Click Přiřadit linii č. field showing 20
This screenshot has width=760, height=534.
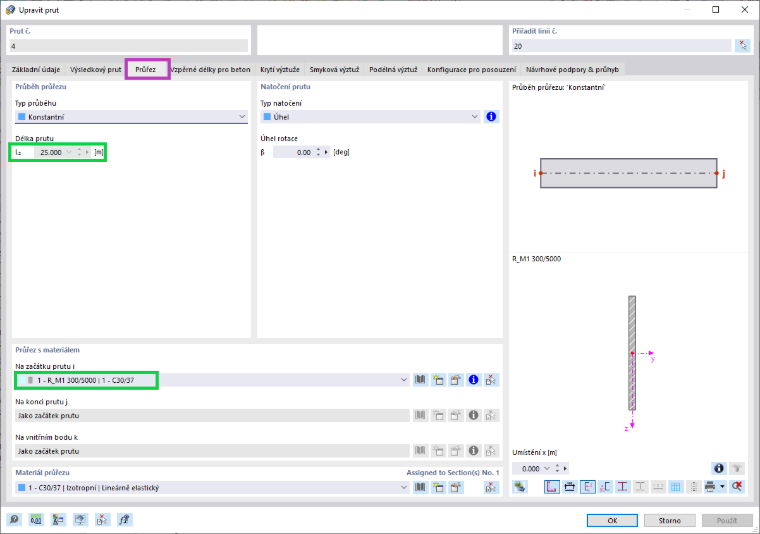click(621, 46)
